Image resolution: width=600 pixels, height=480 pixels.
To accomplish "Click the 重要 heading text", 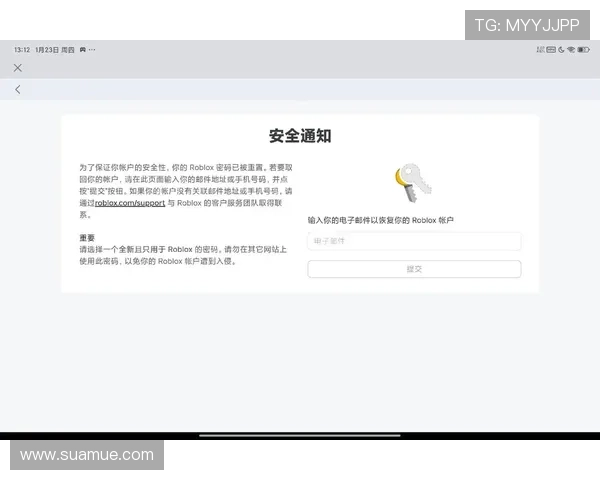I will click(x=87, y=238).
